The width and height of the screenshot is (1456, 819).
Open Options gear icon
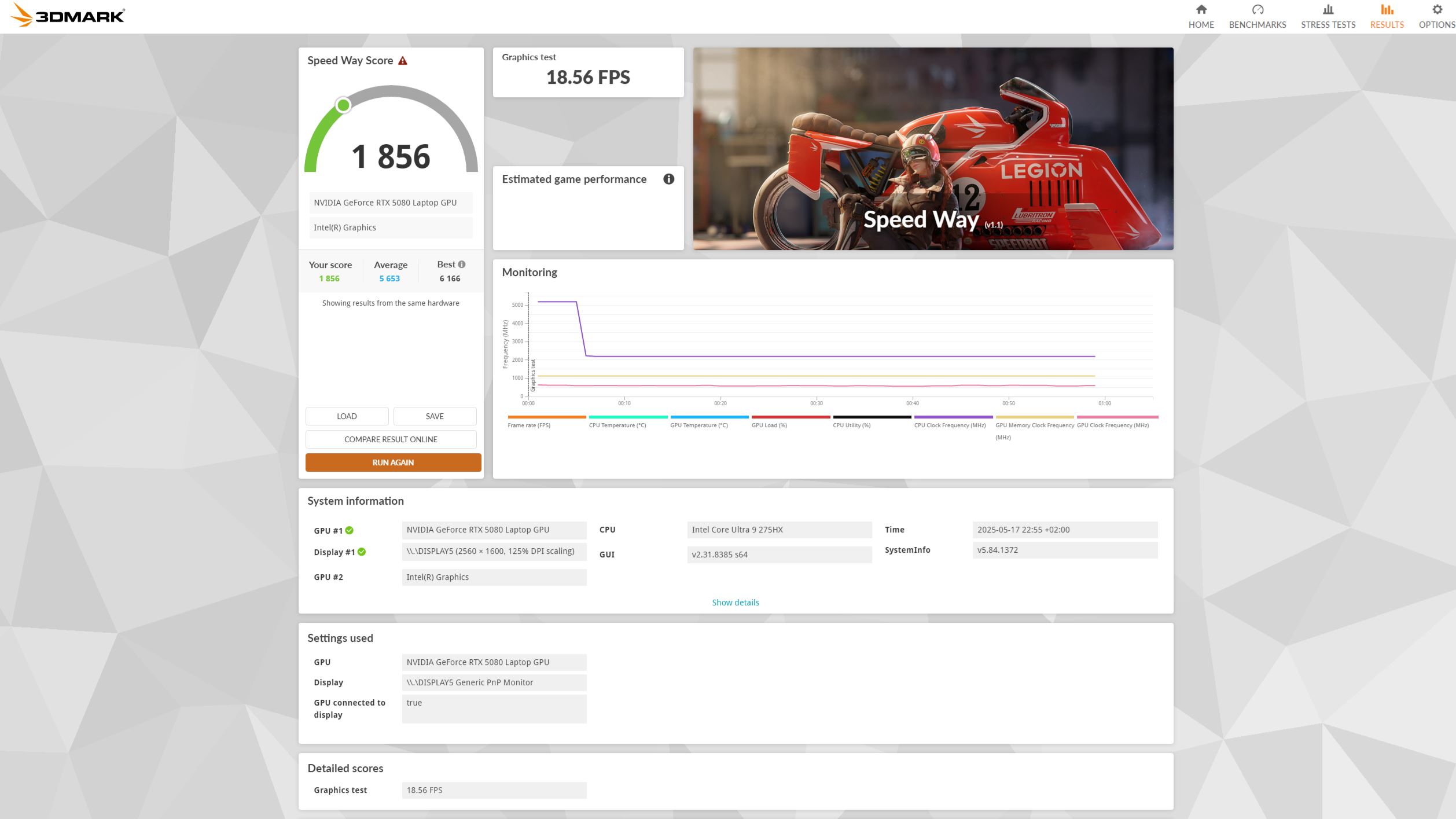pyautogui.click(x=1437, y=9)
